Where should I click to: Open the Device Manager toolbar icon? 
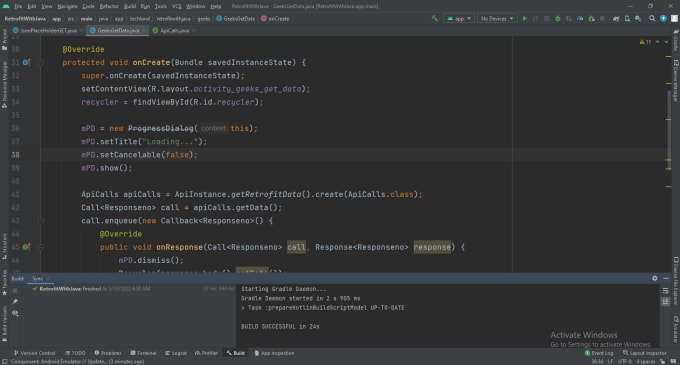(x=627, y=19)
